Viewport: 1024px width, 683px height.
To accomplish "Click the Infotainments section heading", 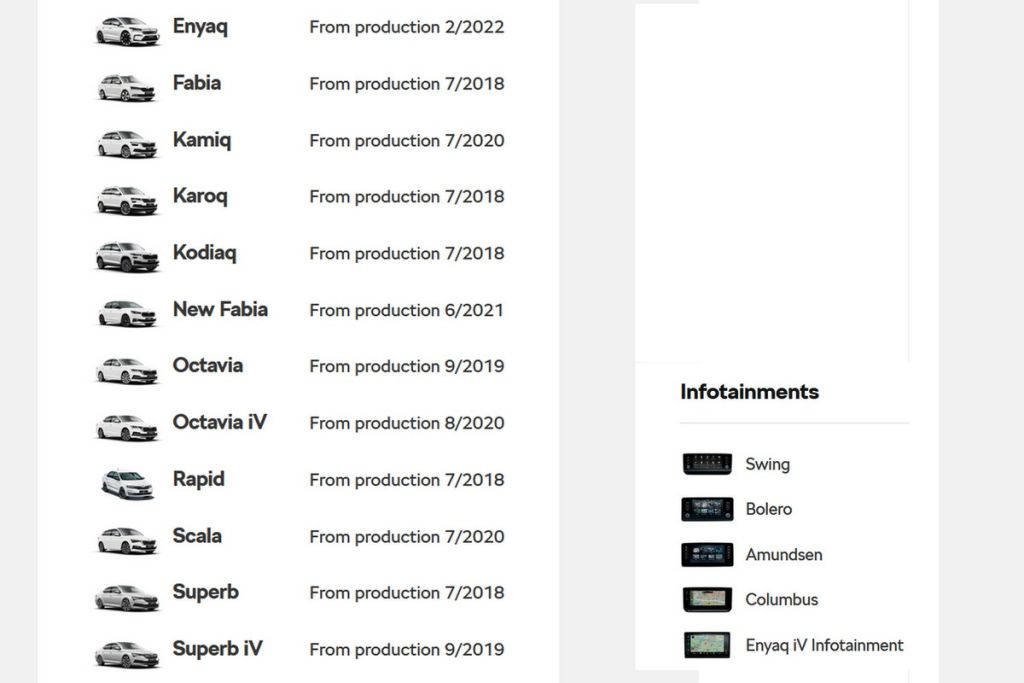I will click(749, 392).
